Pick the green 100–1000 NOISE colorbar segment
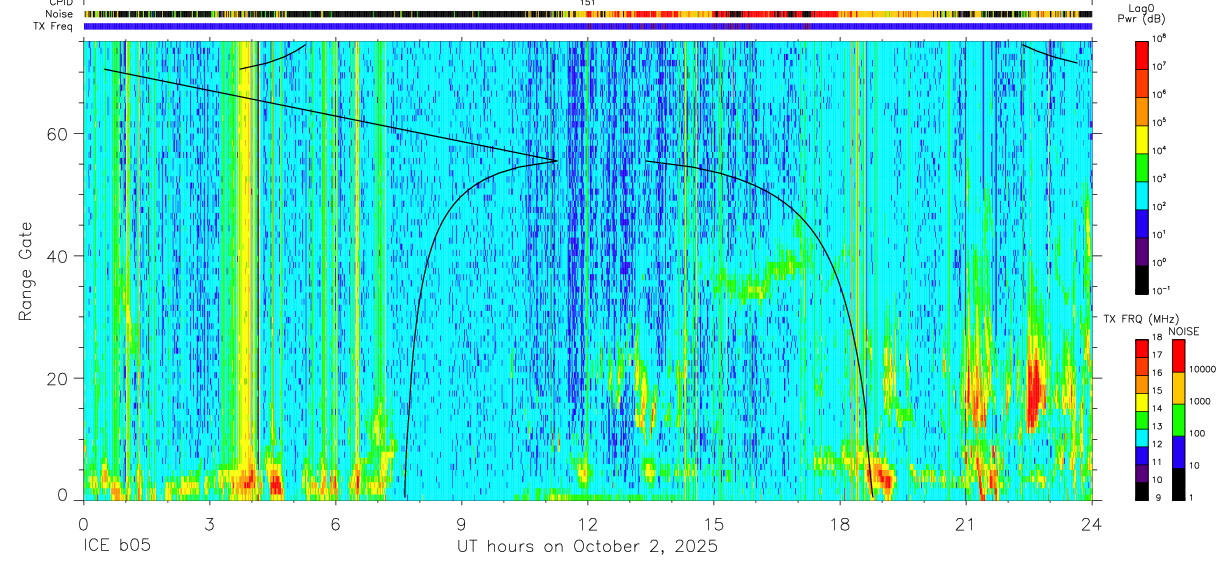The image size is (1228, 567). click(1179, 420)
